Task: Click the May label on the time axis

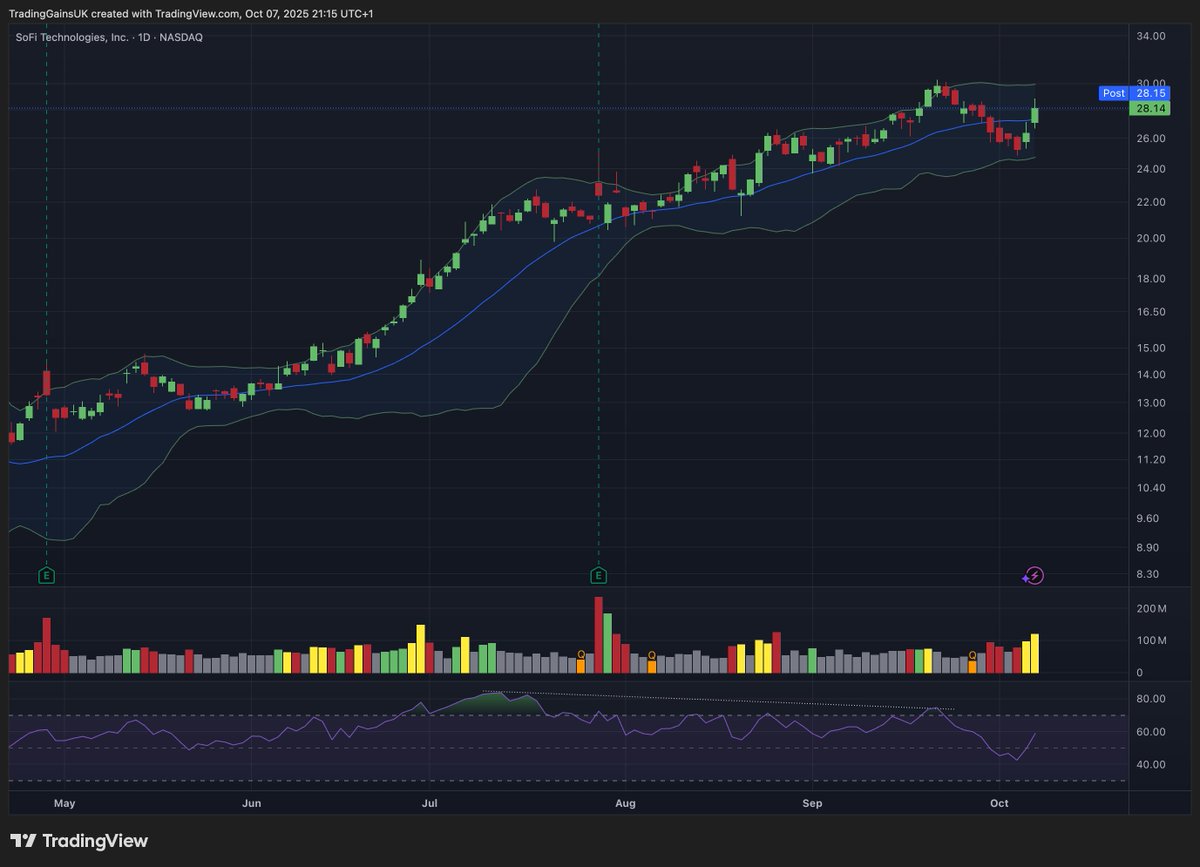Action: tap(65, 803)
